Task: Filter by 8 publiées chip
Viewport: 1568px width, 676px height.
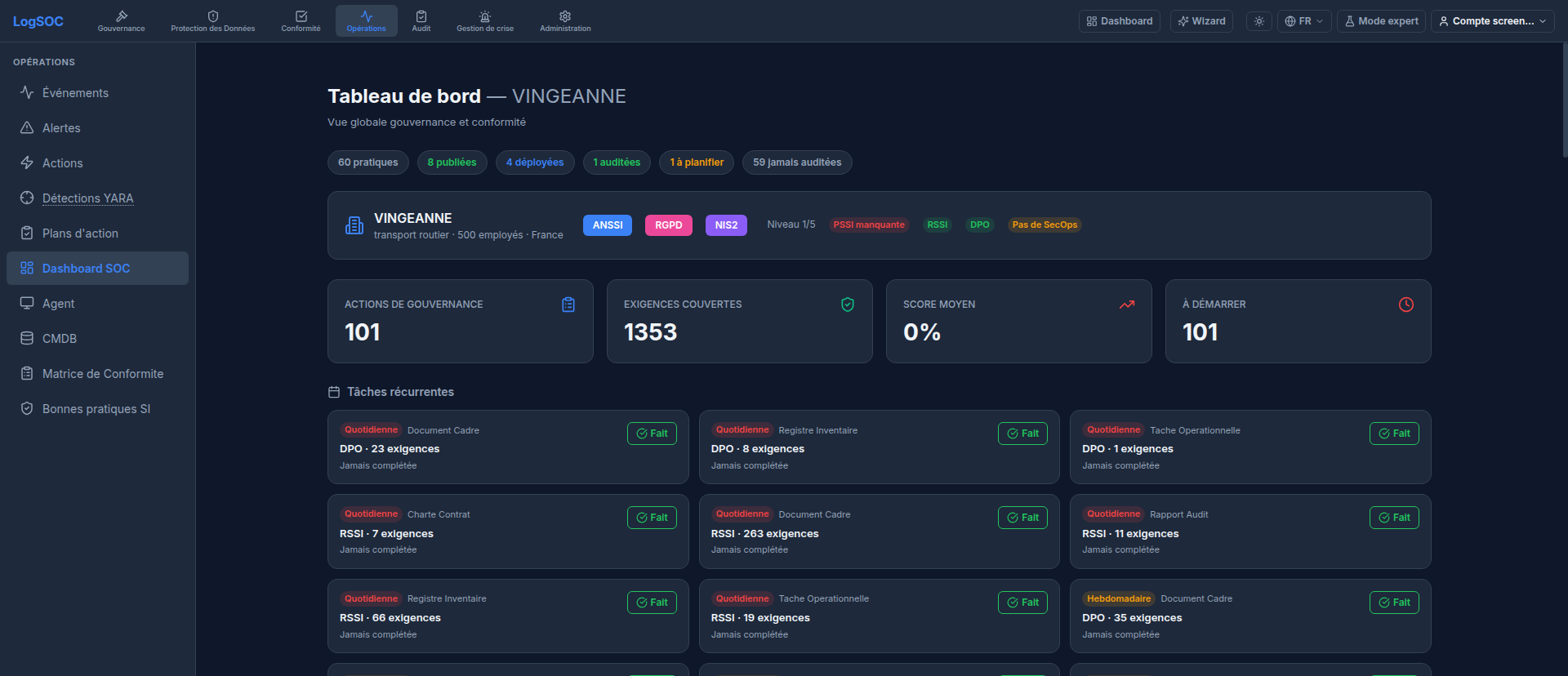Action: coord(452,162)
